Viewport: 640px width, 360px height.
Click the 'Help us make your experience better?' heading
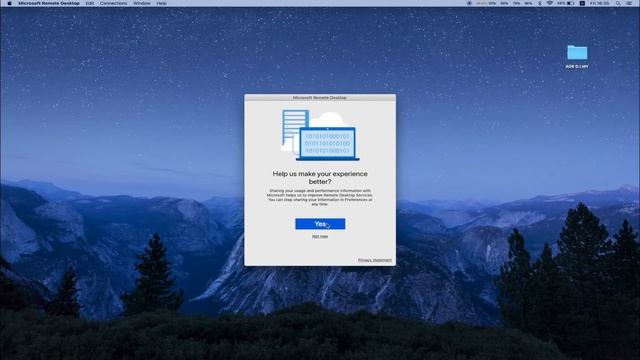[x=320, y=178]
